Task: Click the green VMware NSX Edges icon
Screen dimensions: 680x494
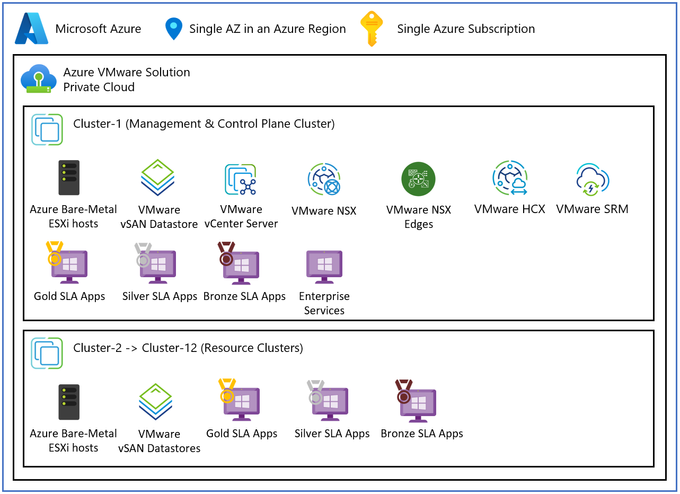Action: pos(418,179)
